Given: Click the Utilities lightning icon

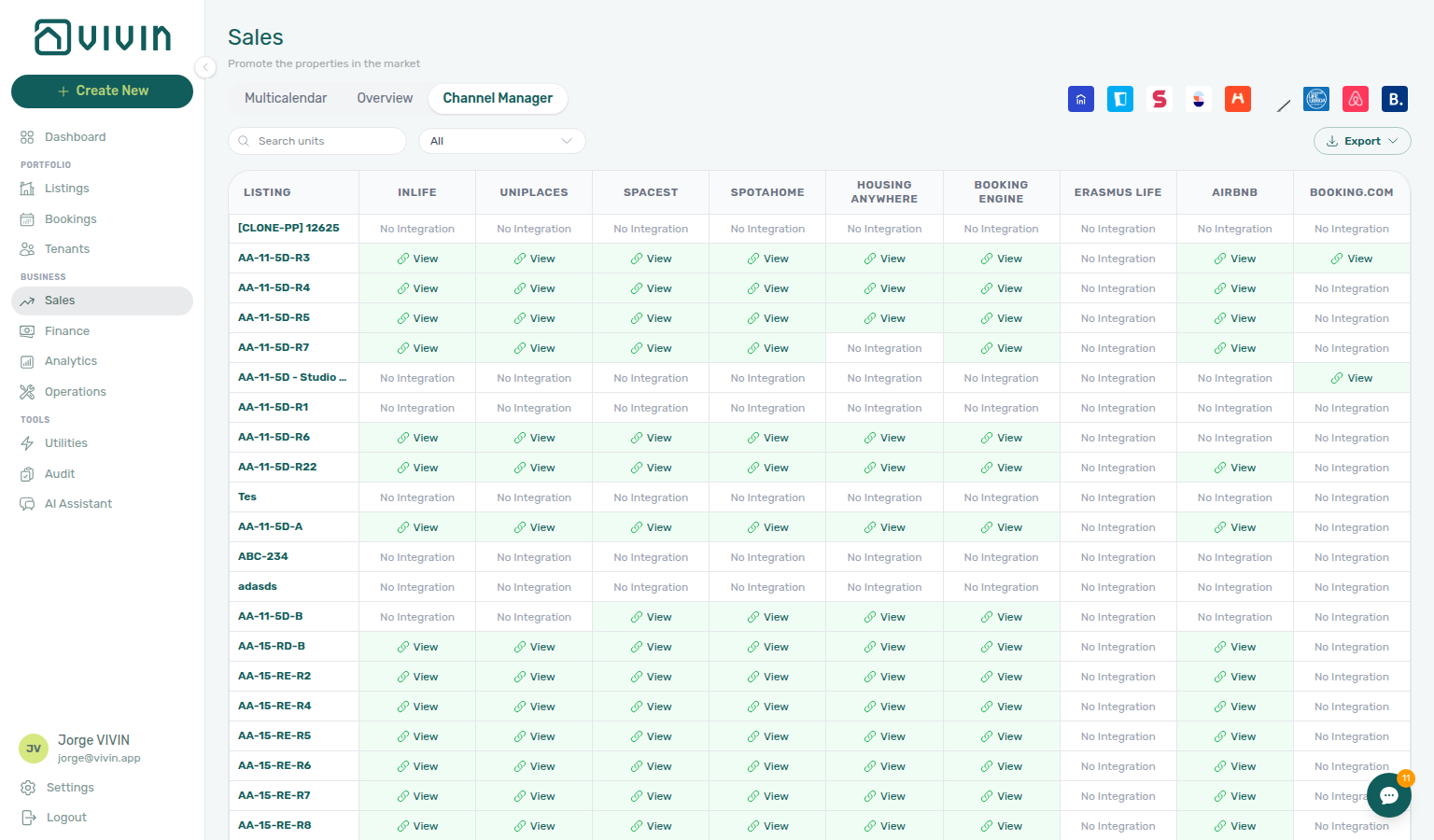Looking at the screenshot, I should click(27, 443).
